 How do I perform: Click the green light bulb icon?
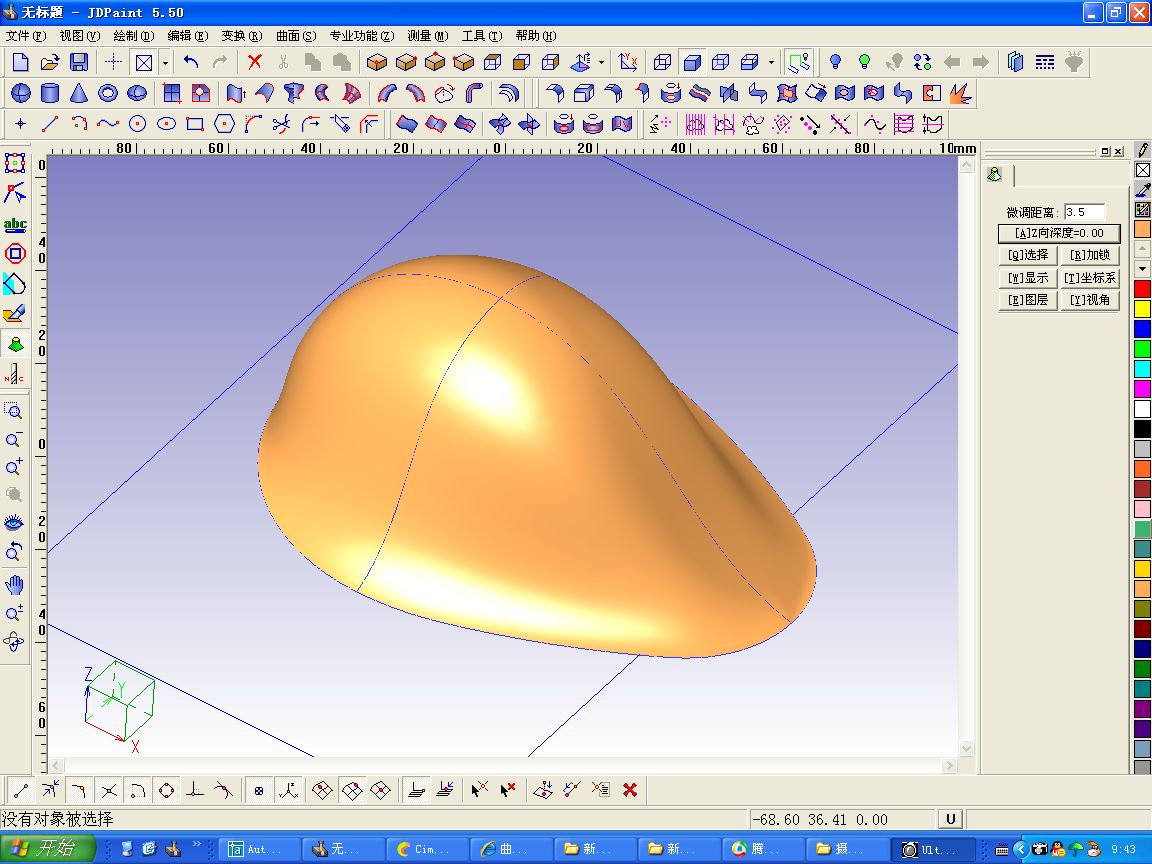click(865, 62)
